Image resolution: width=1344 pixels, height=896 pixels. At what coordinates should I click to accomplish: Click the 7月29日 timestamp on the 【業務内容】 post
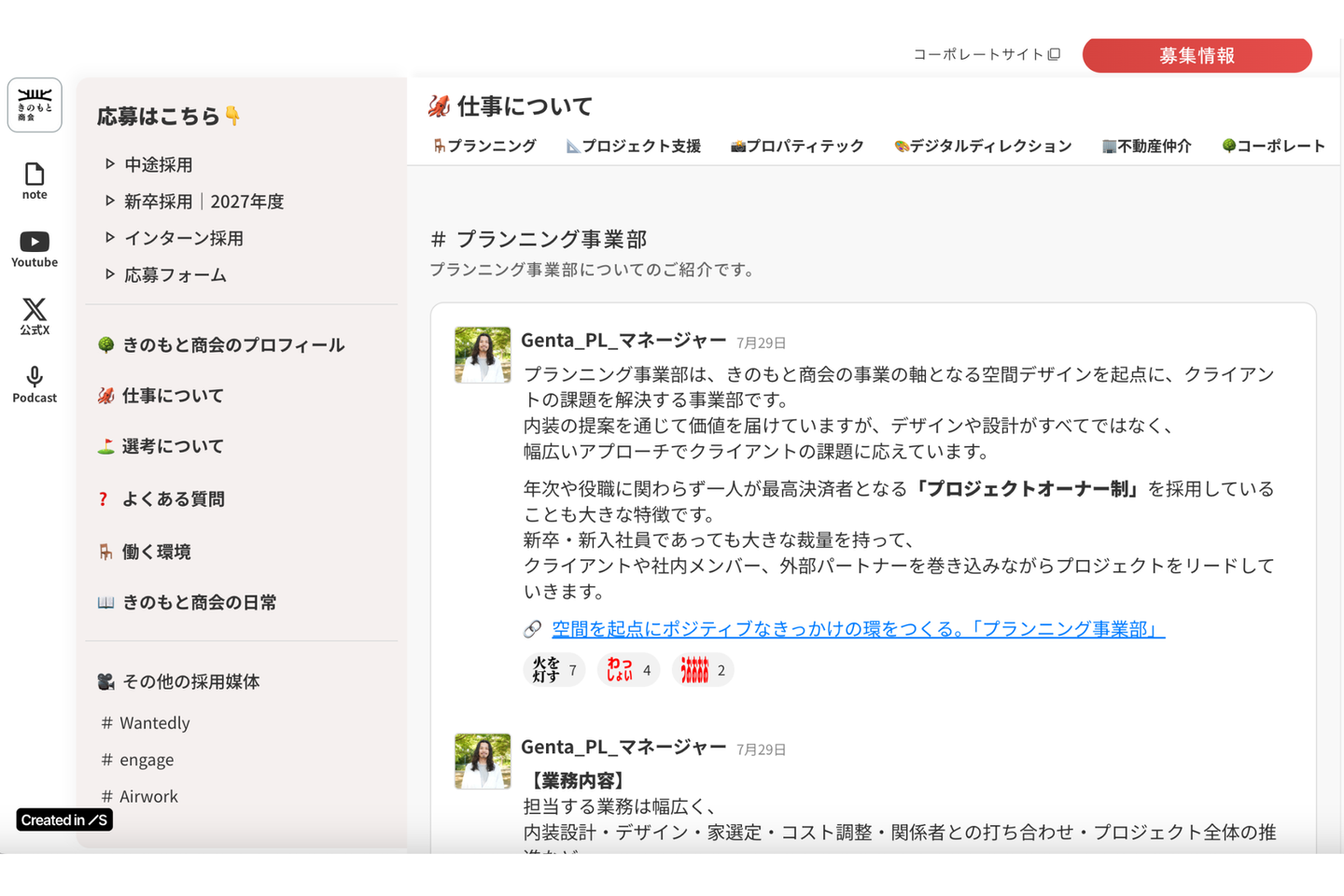tap(762, 749)
